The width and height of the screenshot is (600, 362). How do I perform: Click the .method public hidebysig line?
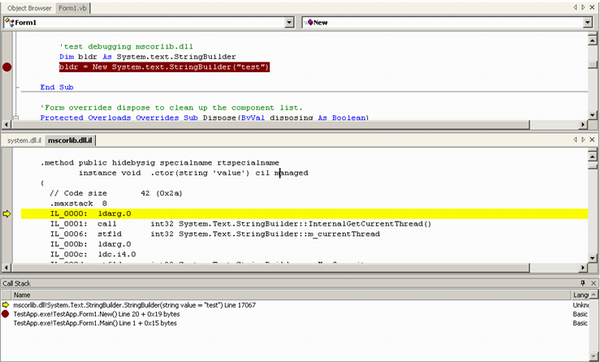(x=160, y=163)
